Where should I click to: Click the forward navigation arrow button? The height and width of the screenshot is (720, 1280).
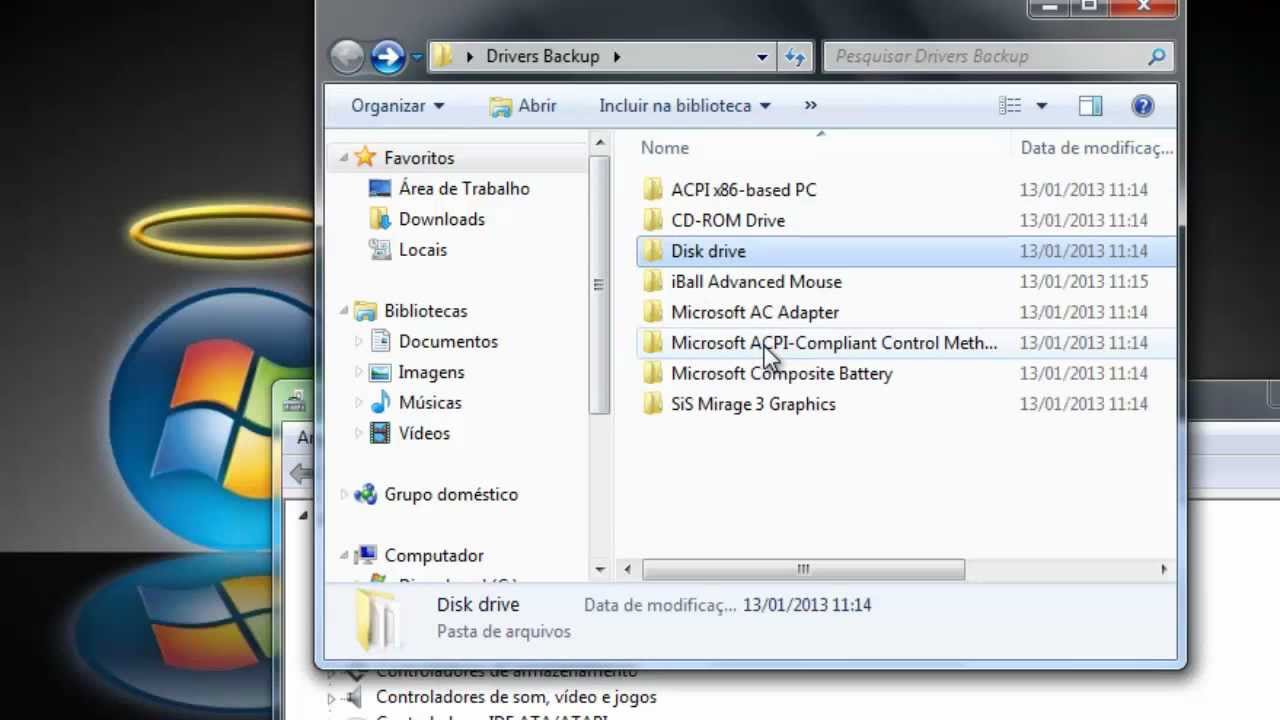click(388, 57)
